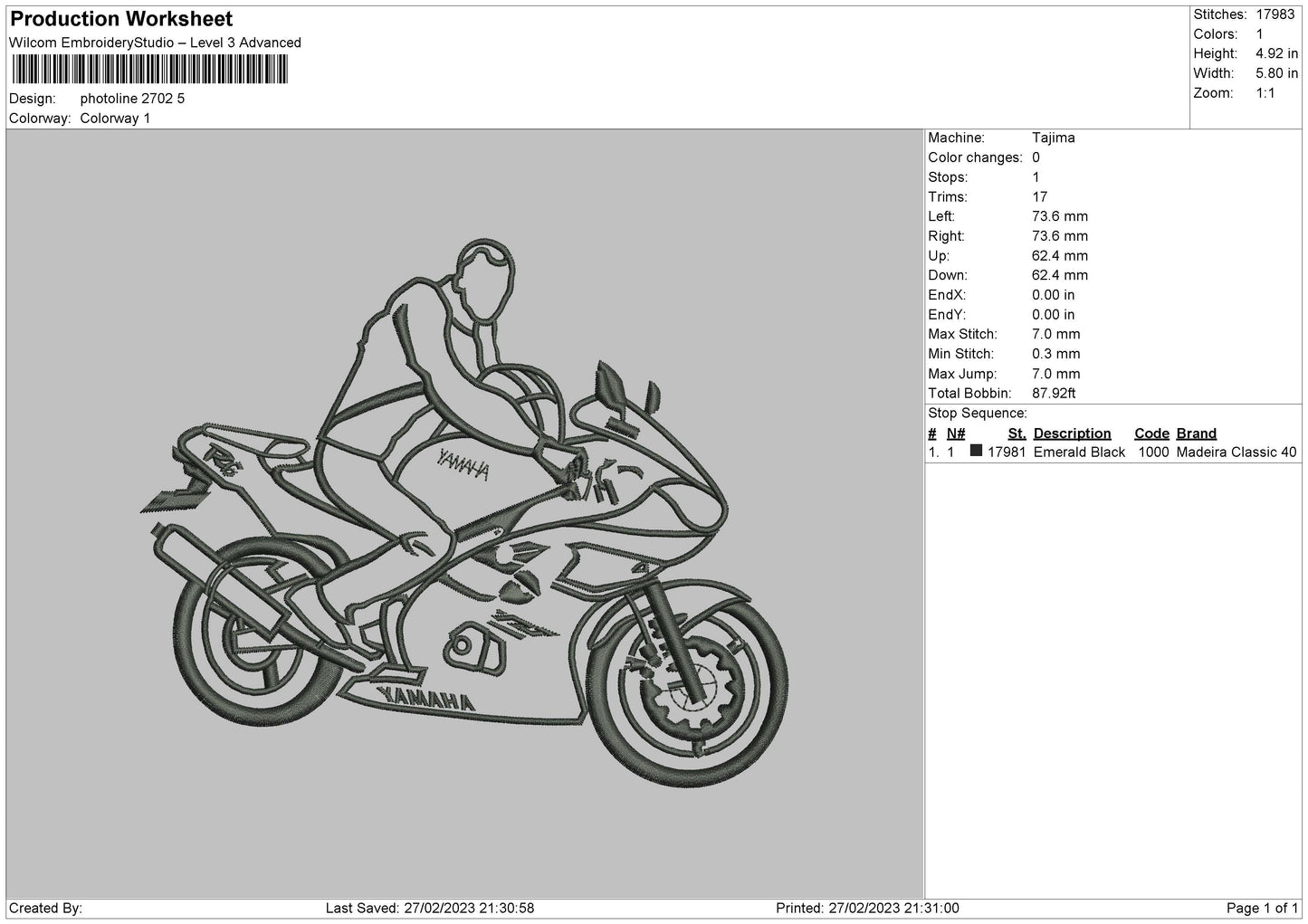Click the Last Saved timestamp in footer
This screenshot has width=1308, height=924.
pos(430,909)
